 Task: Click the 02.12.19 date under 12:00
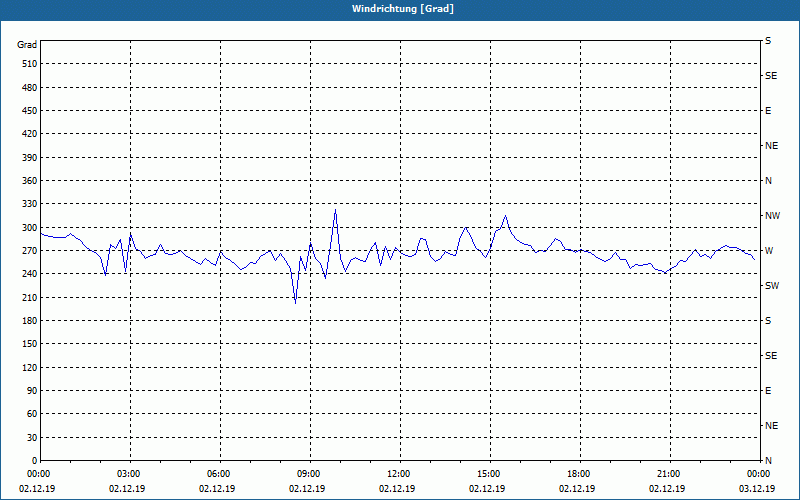point(397,488)
